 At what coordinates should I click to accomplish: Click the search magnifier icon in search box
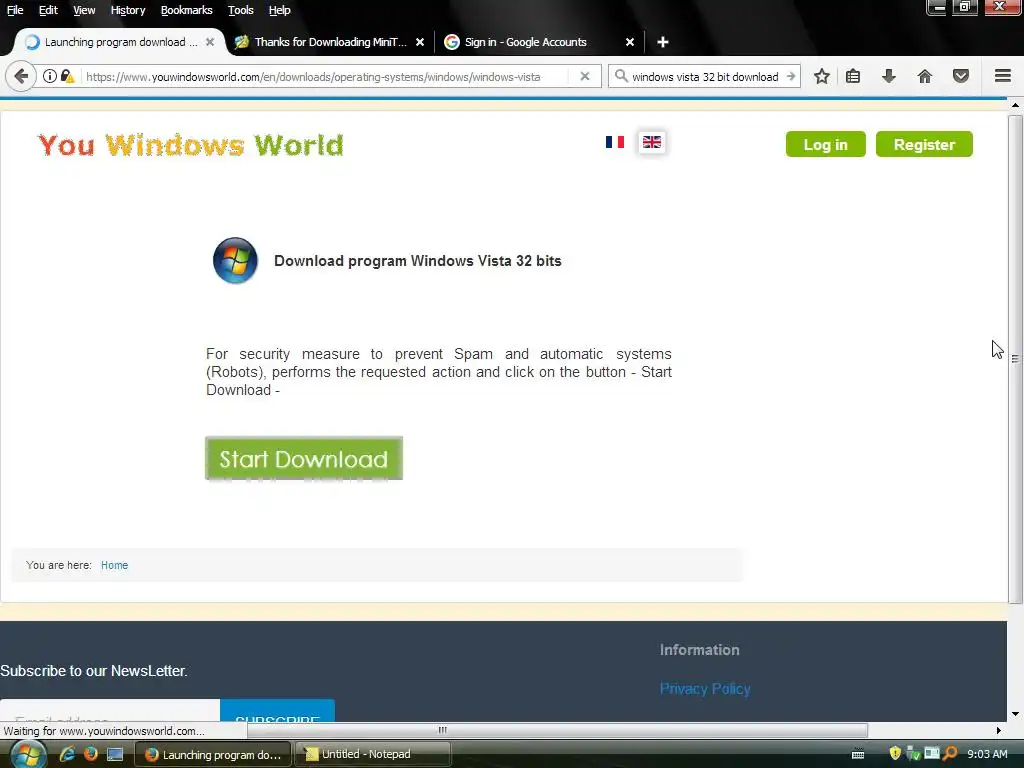[621, 76]
